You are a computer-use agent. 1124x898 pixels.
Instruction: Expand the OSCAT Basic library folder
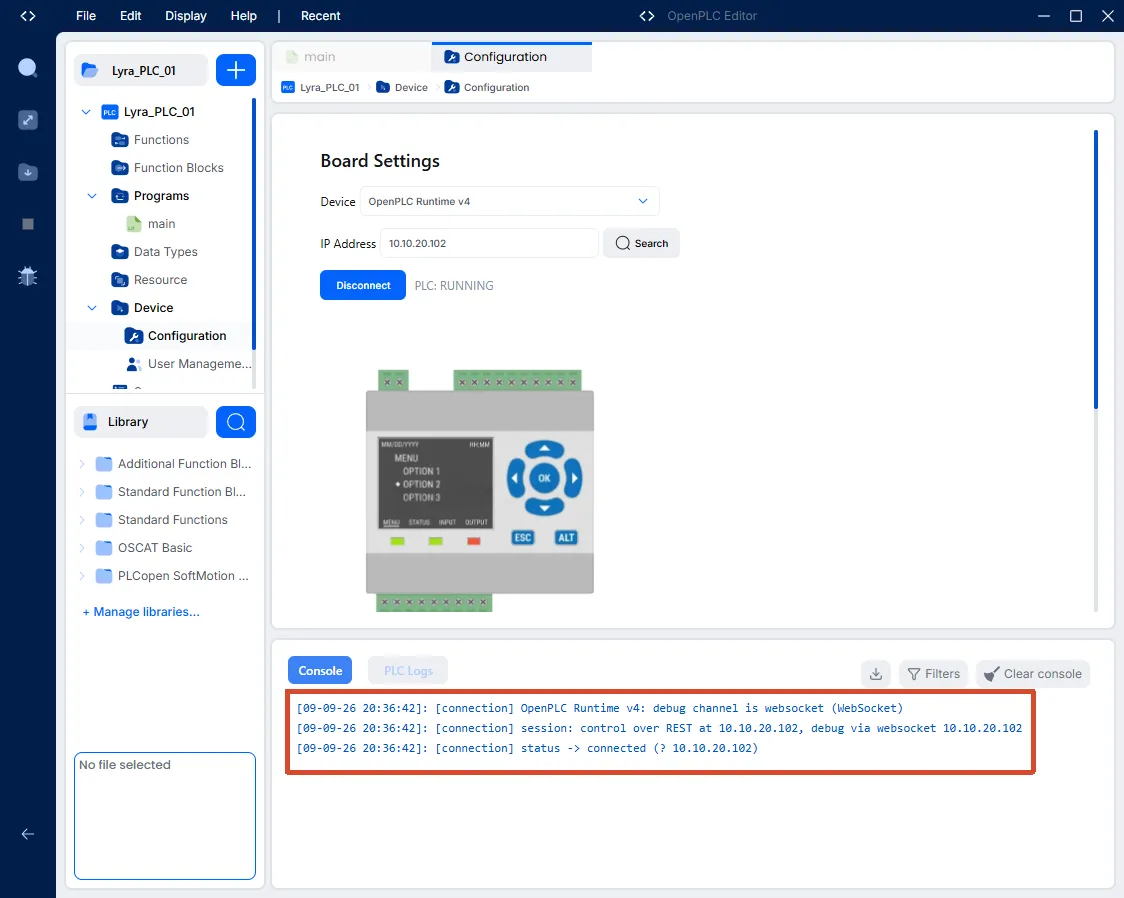tap(82, 548)
